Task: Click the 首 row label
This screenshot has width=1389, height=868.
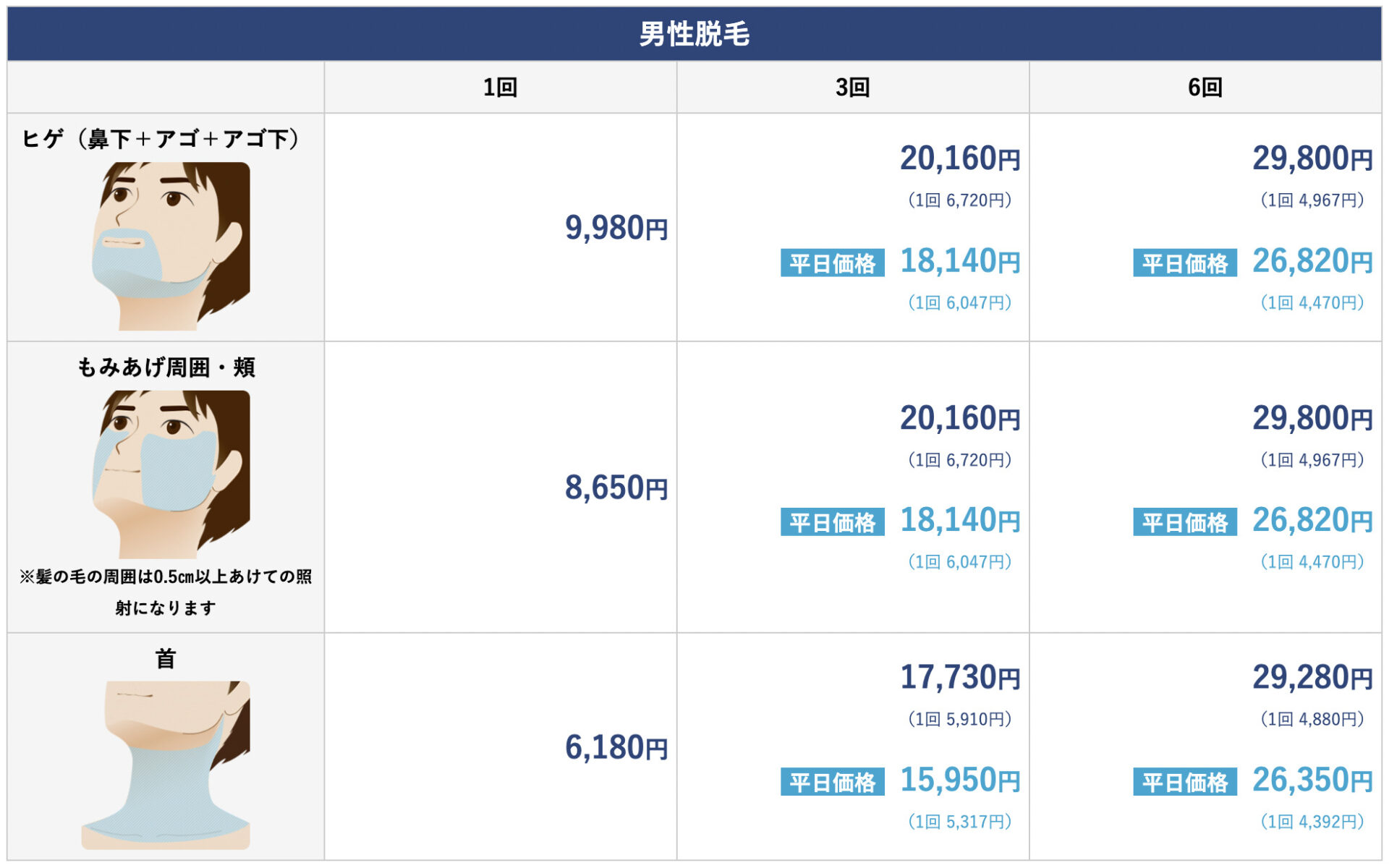Action: (x=166, y=659)
